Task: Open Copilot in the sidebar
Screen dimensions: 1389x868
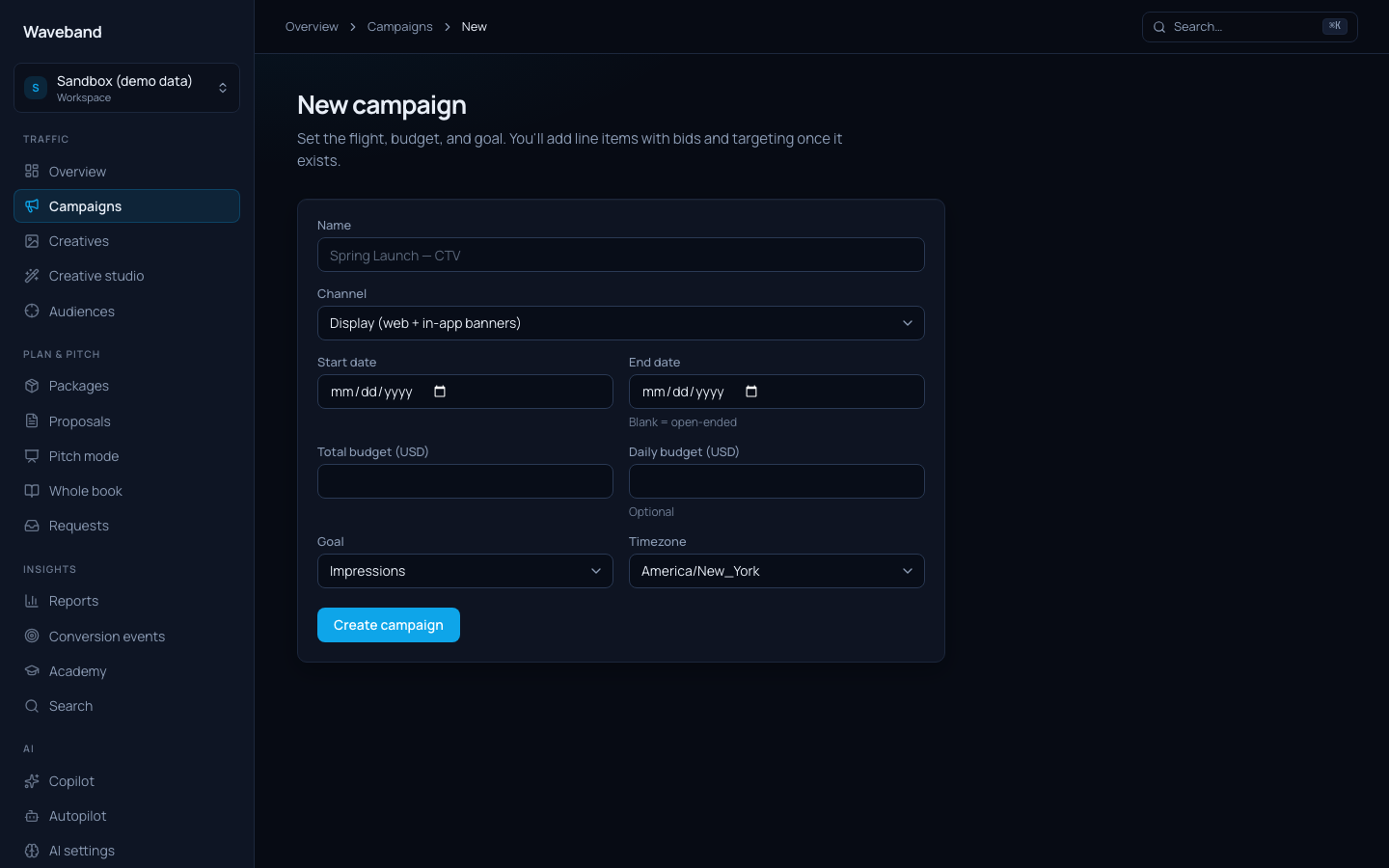Action: click(126, 781)
